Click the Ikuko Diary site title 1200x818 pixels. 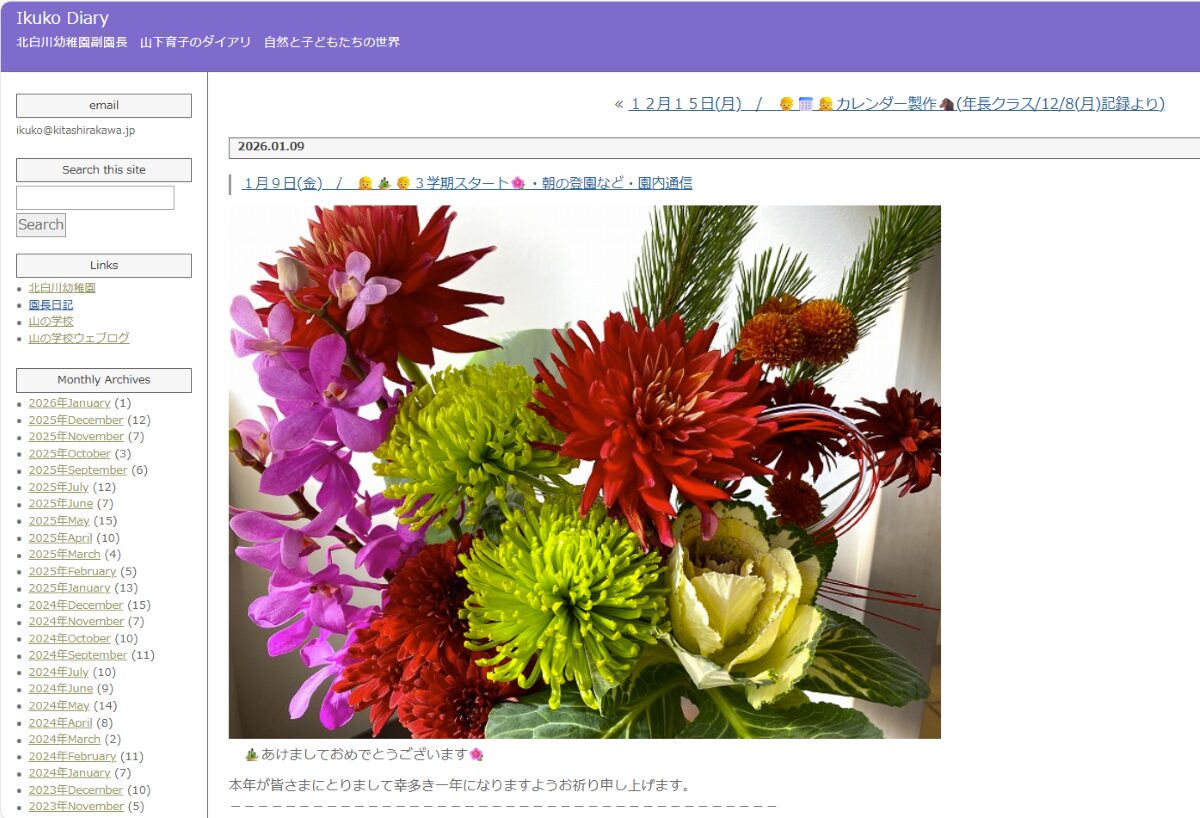62,18
